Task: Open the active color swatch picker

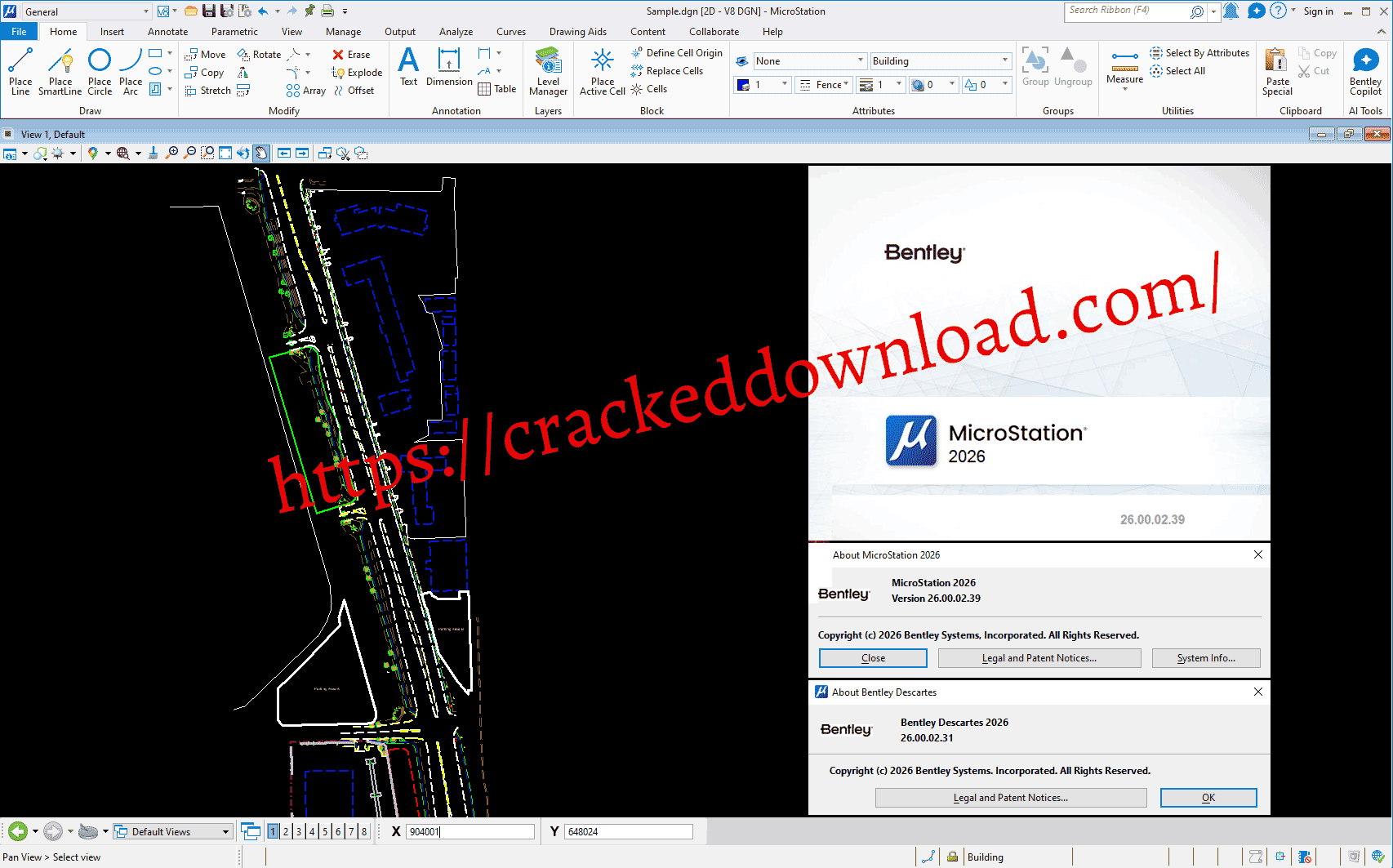Action: click(x=763, y=85)
